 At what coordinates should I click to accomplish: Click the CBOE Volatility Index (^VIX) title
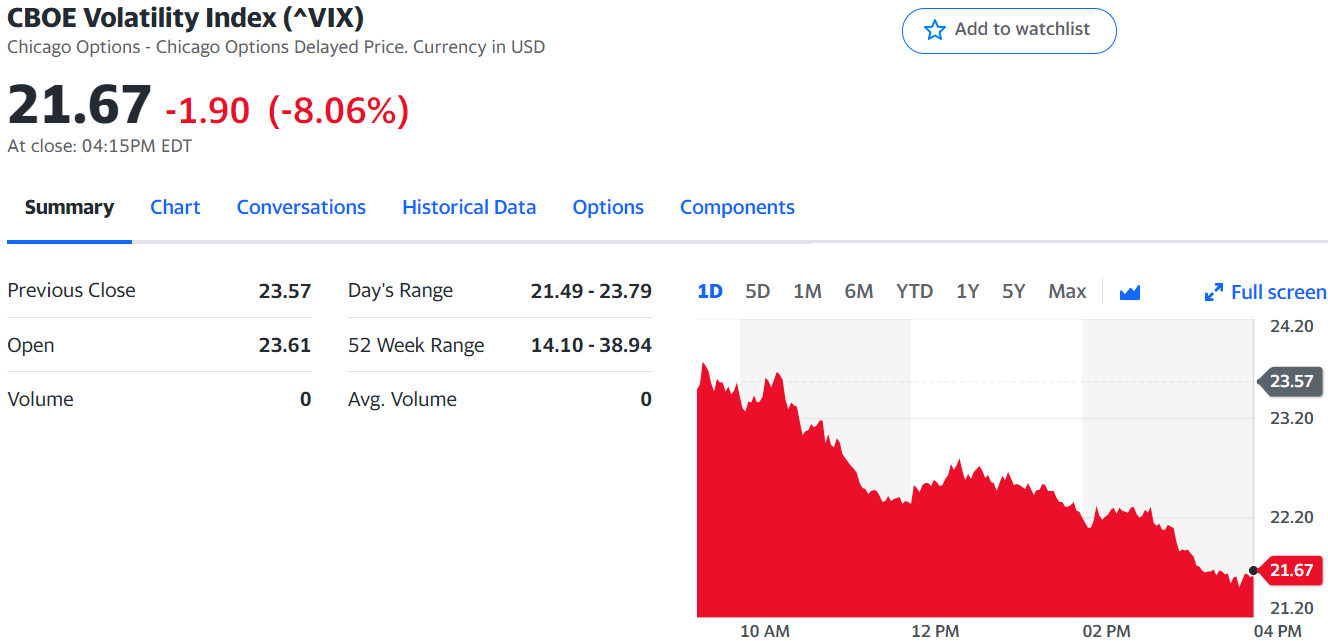(186, 17)
